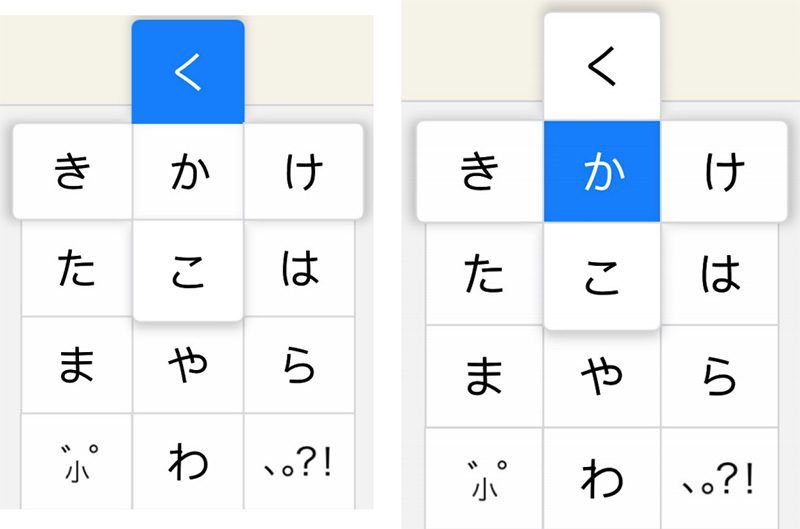Image resolution: width=800 pixels, height=529 pixels.
Task: Tap dakuten small-kana modifier key, left keyboard
Action: click(77, 462)
